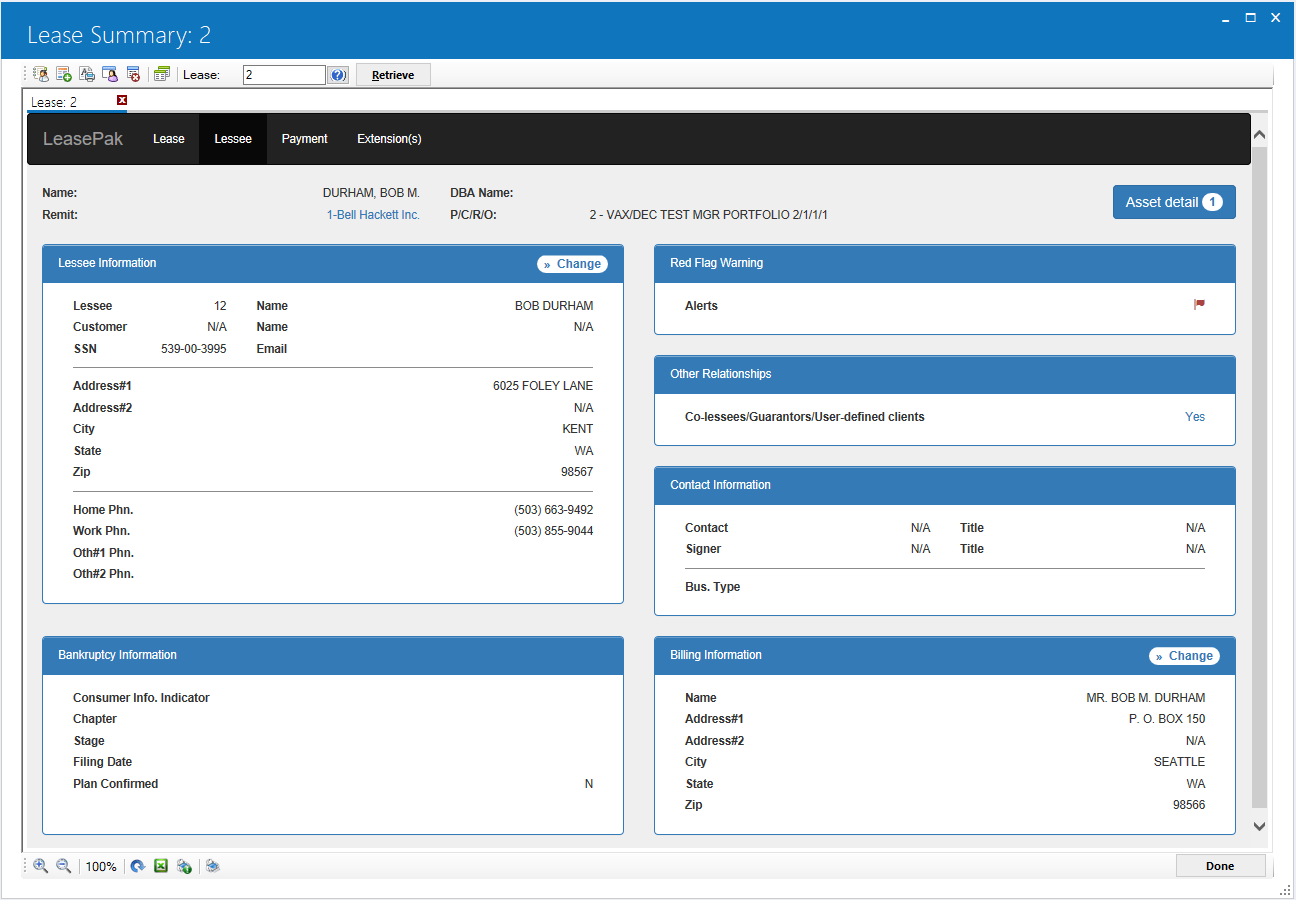Click the red flag Alerts icon
The height and width of the screenshot is (900, 1296).
1199,305
